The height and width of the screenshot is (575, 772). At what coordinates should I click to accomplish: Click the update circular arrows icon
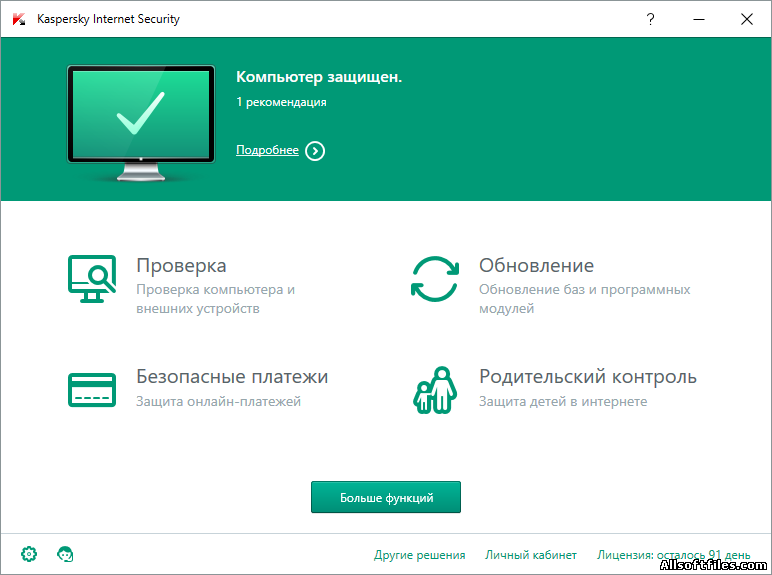pyautogui.click(x=435, y=279)
